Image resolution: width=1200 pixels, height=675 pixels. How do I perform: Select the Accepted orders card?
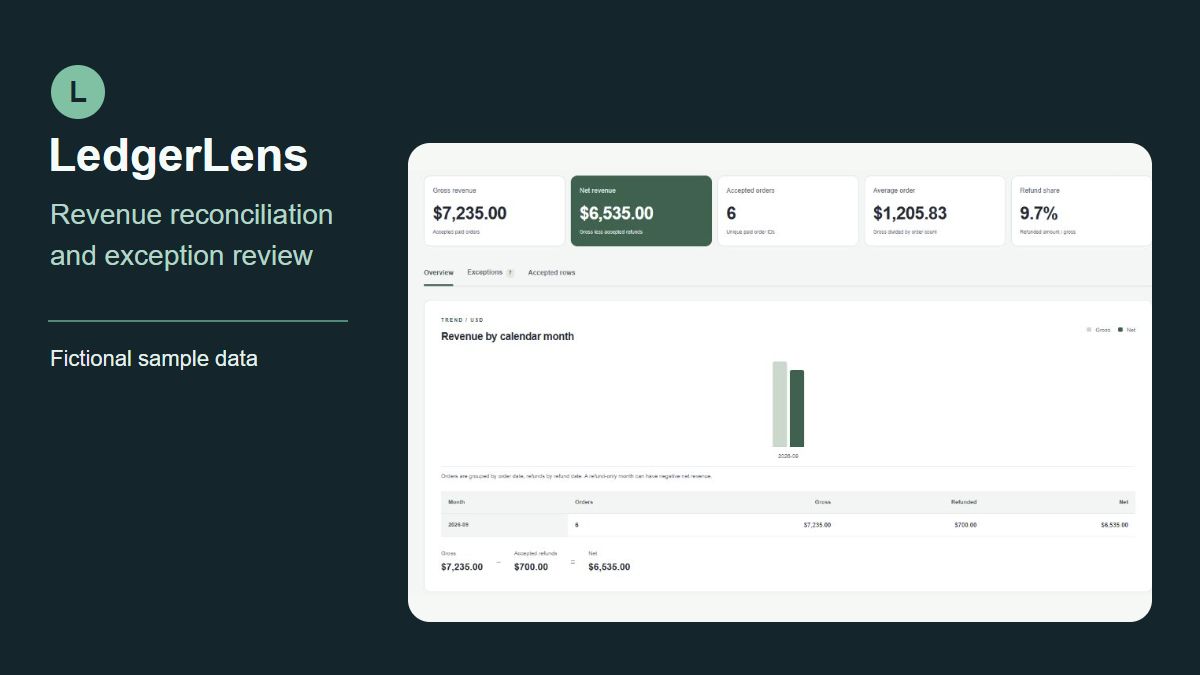tap(788, 211)
